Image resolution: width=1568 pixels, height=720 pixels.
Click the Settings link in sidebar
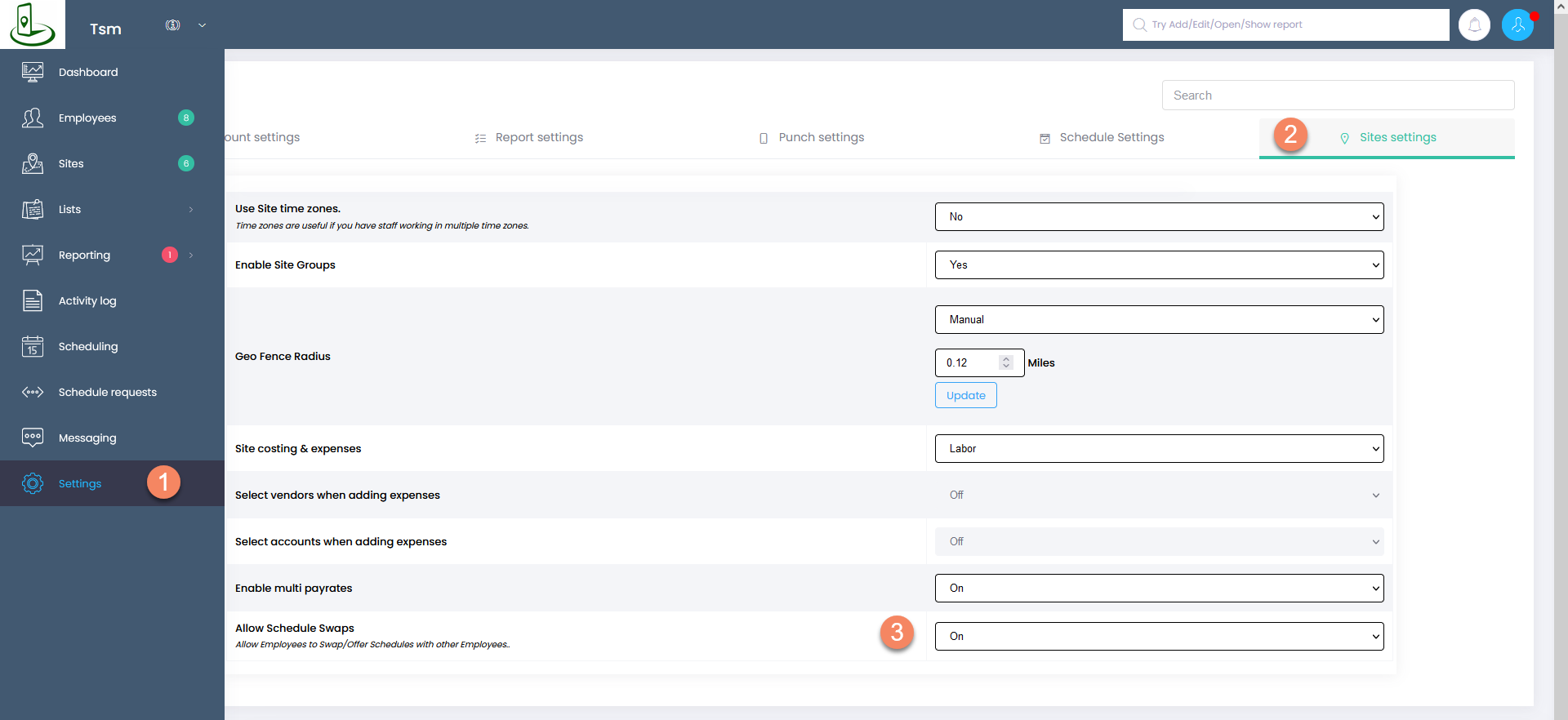[x=80, y=483]
